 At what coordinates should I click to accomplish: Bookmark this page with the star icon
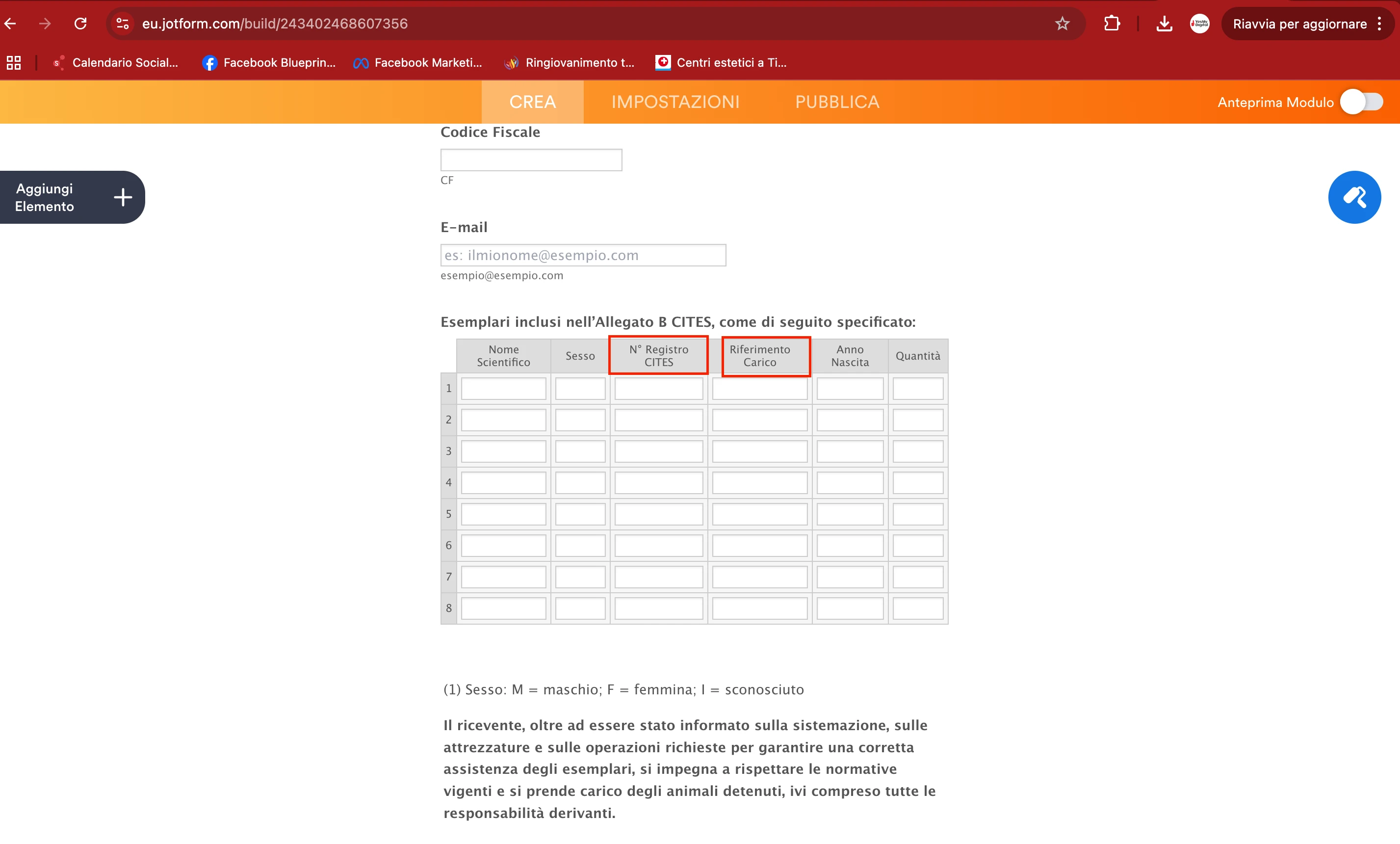pyautogui.click(x=1062, y=23)
